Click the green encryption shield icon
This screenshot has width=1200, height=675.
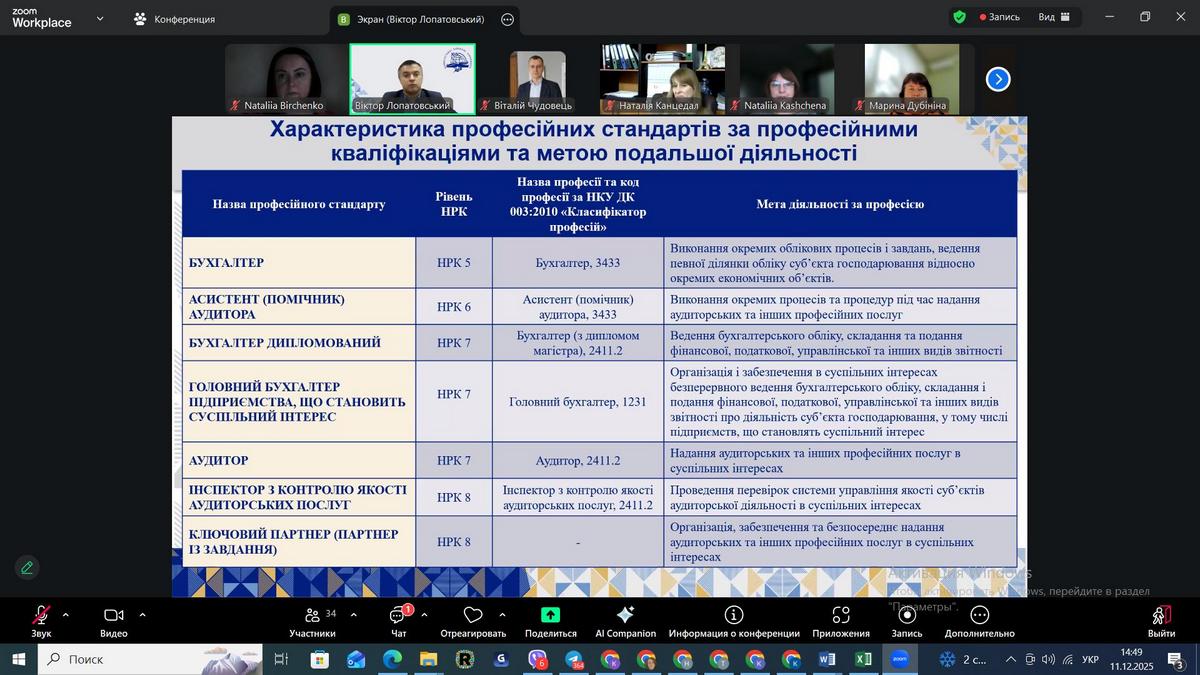pos(959,17)
